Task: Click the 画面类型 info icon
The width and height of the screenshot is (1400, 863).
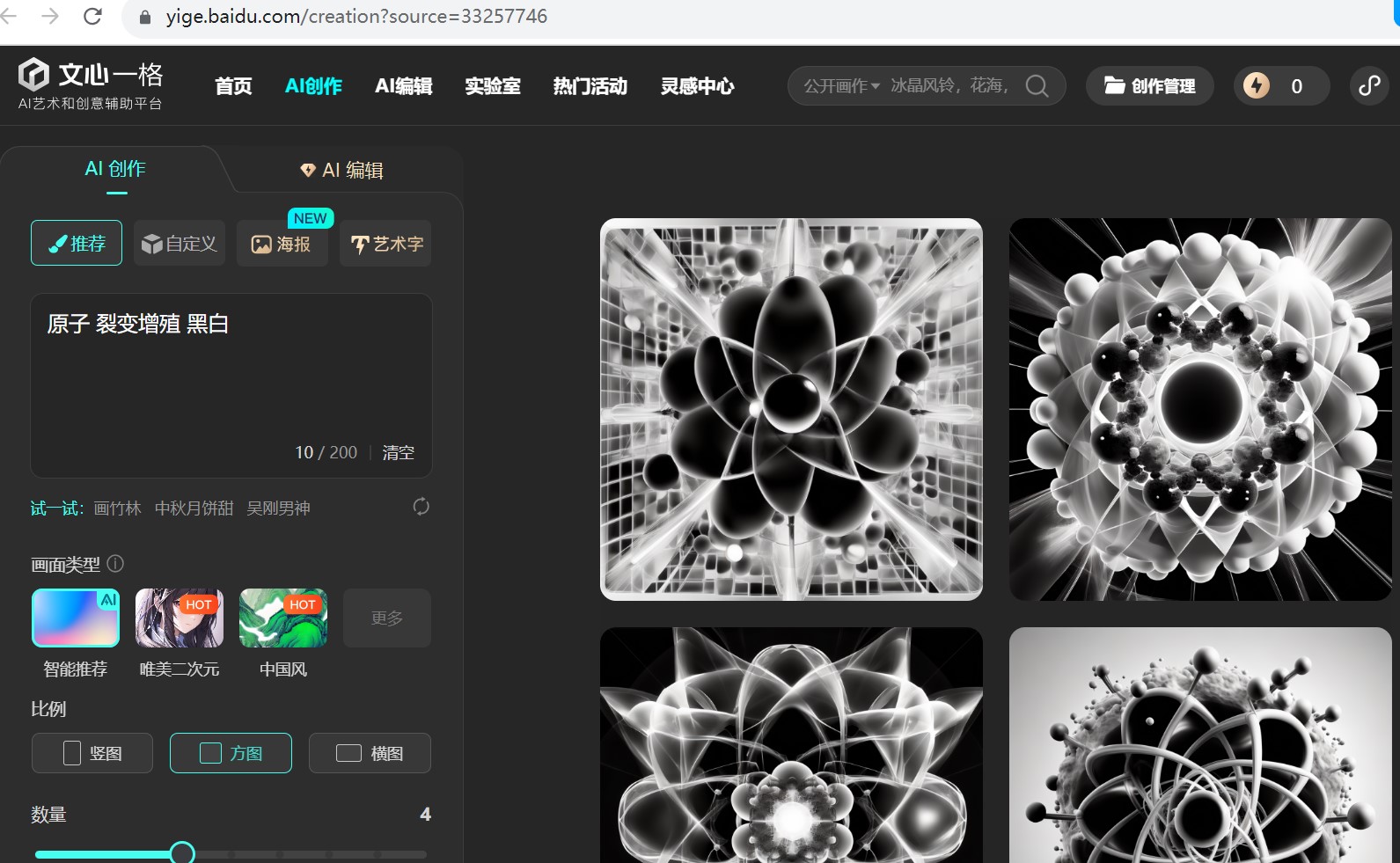Action: tap(115, 563)
